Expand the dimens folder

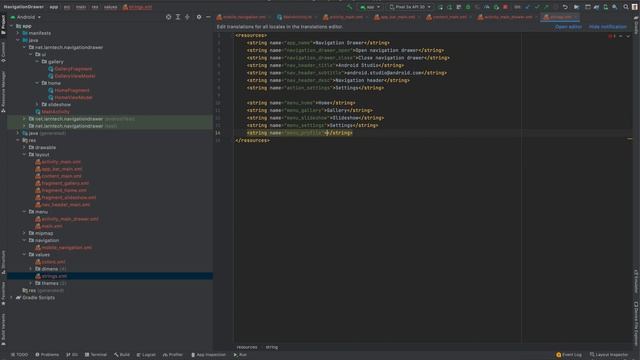31,269
